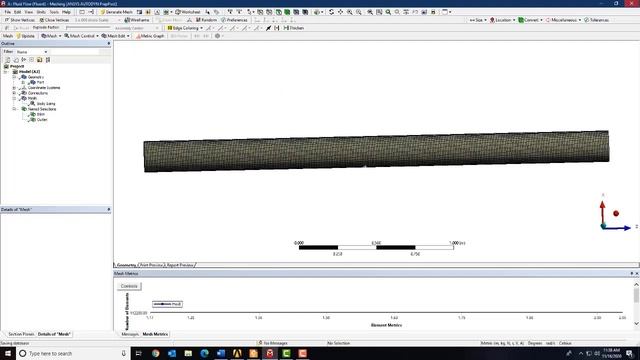Viewport: 640px width, 360px height.
Task: Select the Connections tree node
Action: (x=38, y=93)
